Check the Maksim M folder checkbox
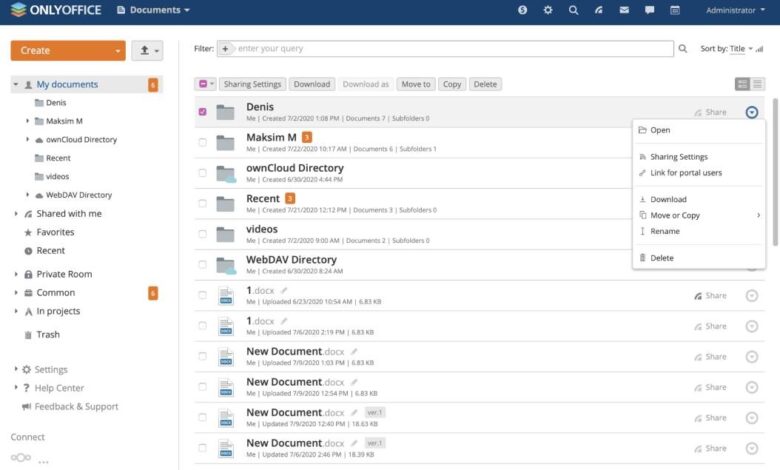The image size is (780, 470). coord(202,142)
